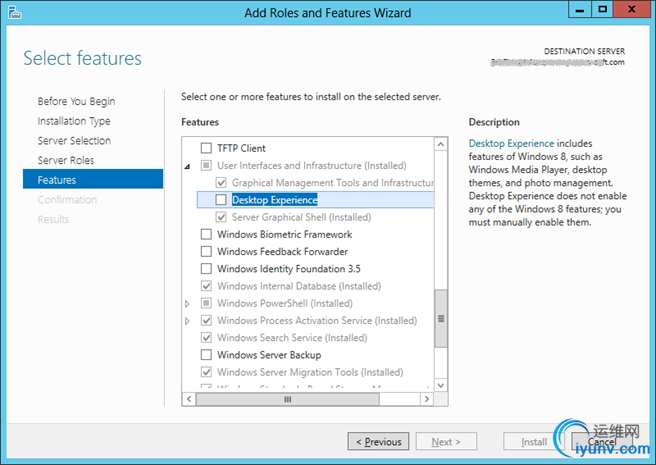Switch to the Server Roles step

click(66, 160)
